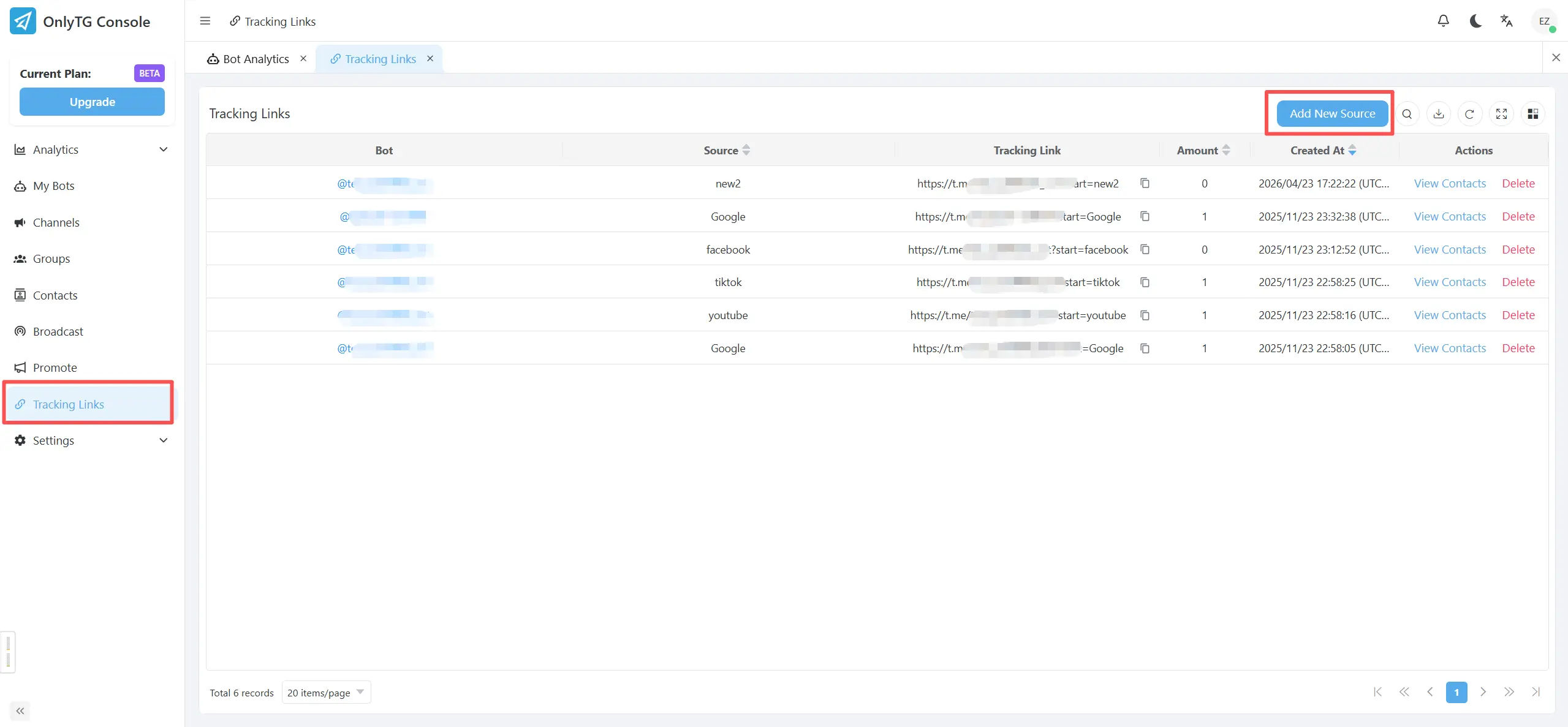The width and height of the screenshot is (1568, 727).
Task: Toggle the hamburger menu icon
Action: pos(205,21)
